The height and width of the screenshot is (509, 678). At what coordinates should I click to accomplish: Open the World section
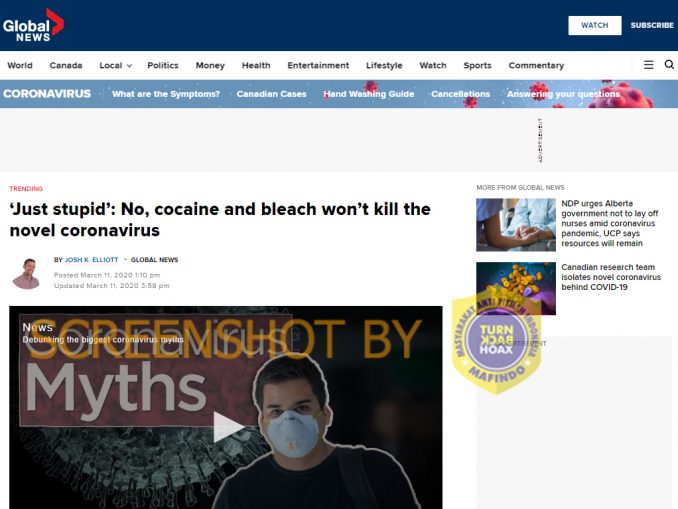(x=20, y=65)
